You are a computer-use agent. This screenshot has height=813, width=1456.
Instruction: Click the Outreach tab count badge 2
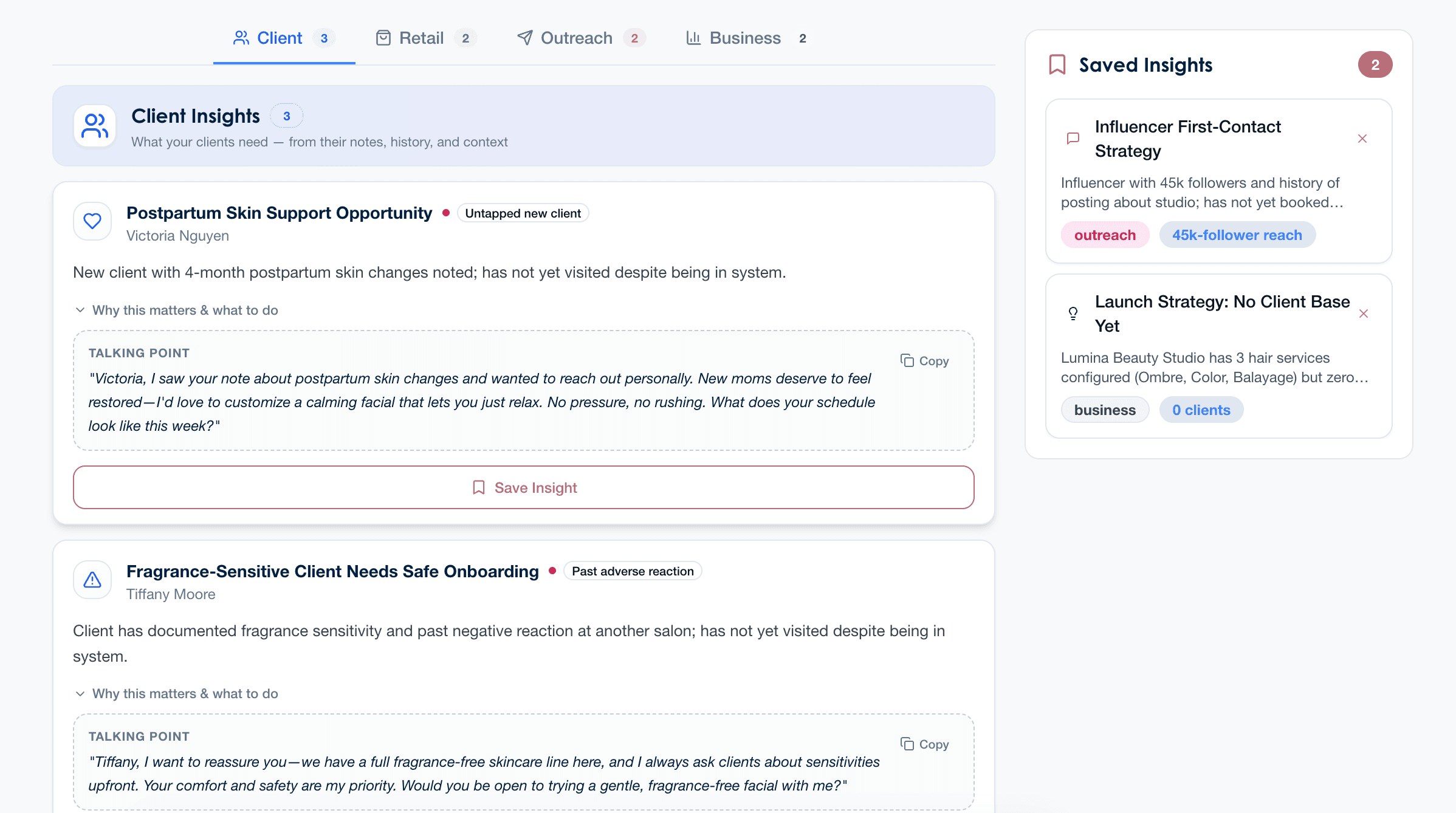point(634,38)
